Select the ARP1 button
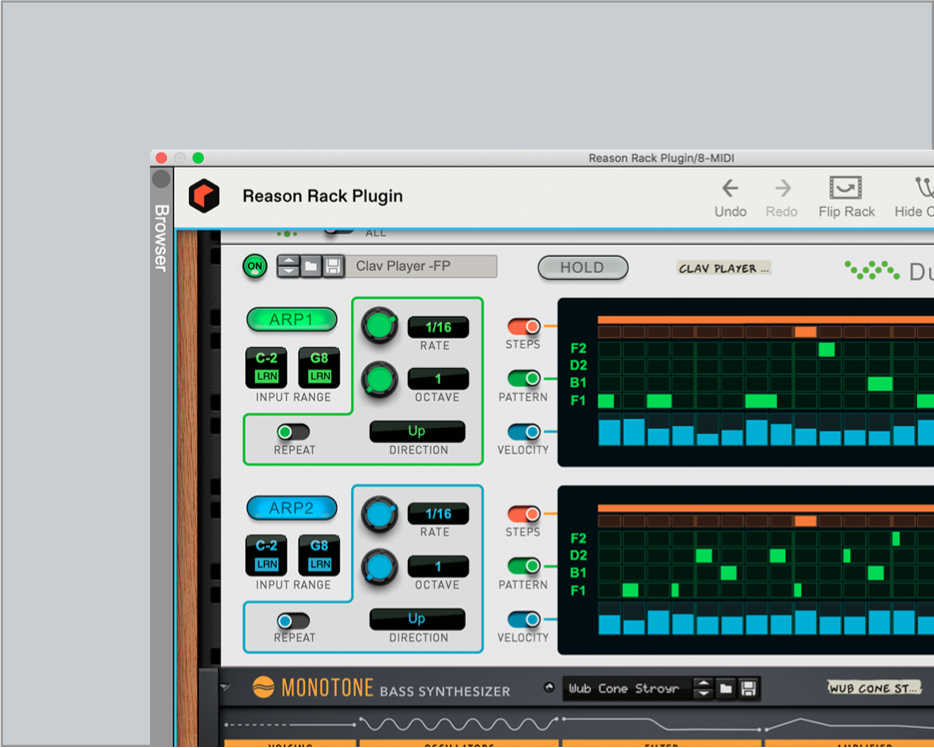This screenshot has width=934, height=748. [292, 319]
